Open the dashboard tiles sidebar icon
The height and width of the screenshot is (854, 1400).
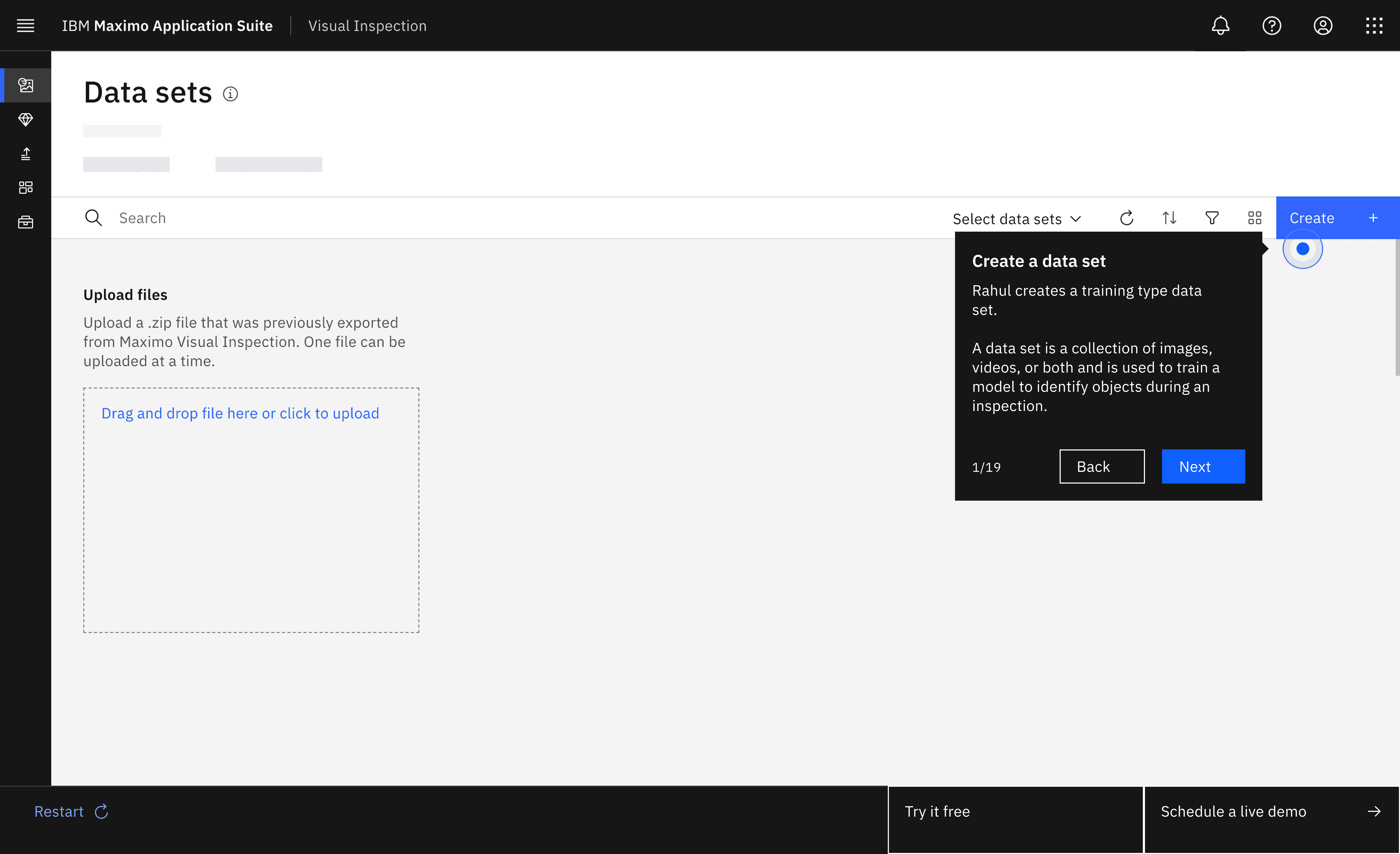click(x=26, y=188)
